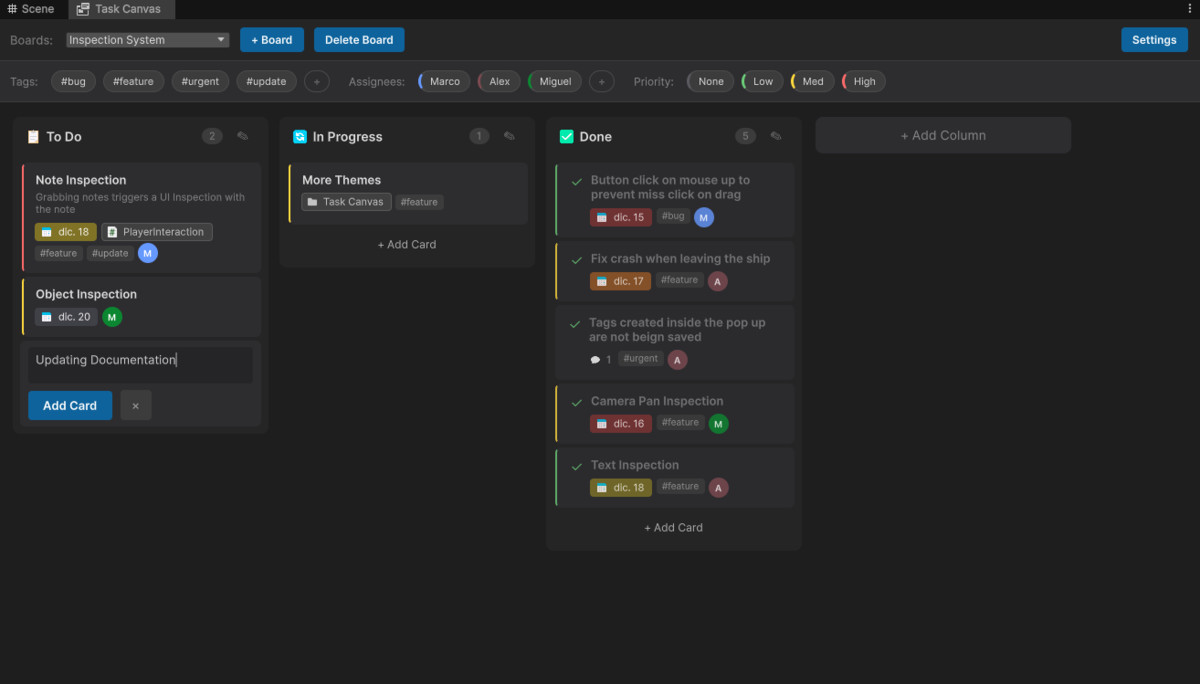Click the Updating Documentation text input field
The height and width of the screenshot is (684, 1200).
point(138,364)
